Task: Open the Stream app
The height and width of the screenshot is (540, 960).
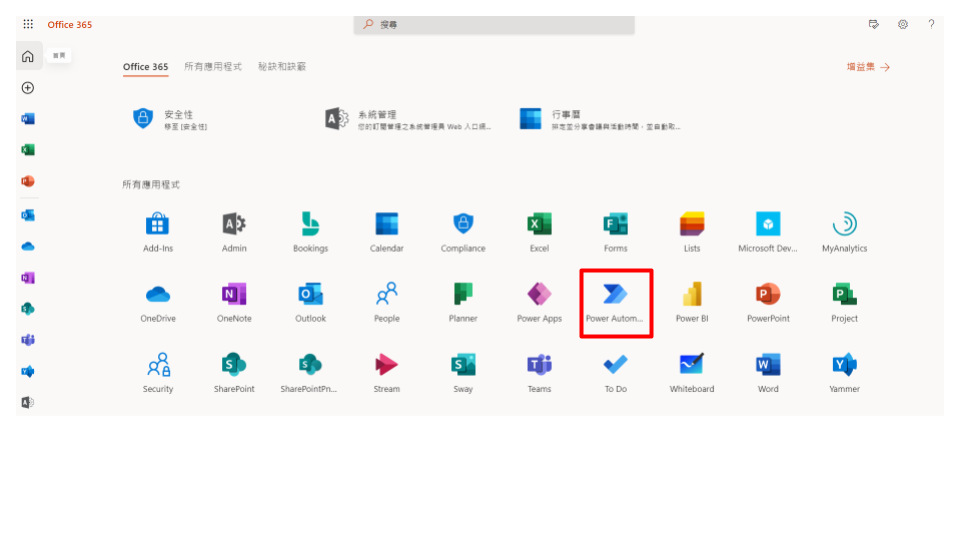Action: click(387, 373)
